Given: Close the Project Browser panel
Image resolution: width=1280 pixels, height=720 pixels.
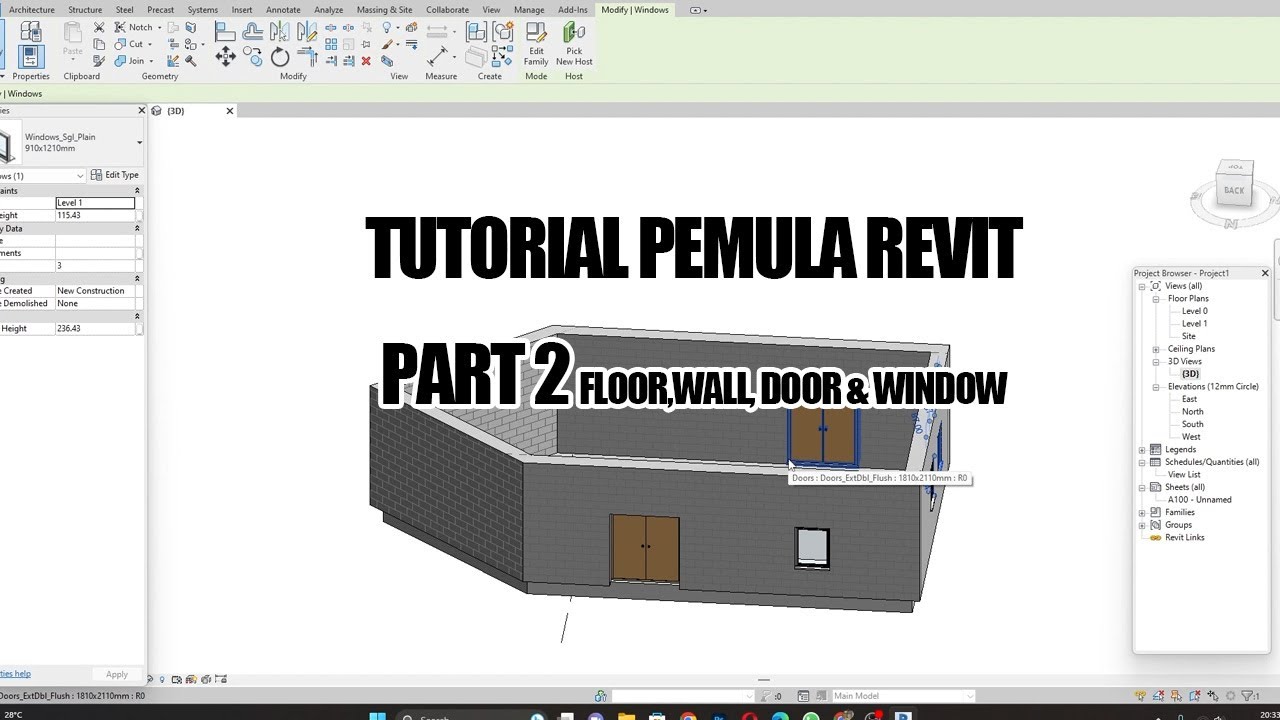Looking at the screenshot, I should (x=1264, y=273).
